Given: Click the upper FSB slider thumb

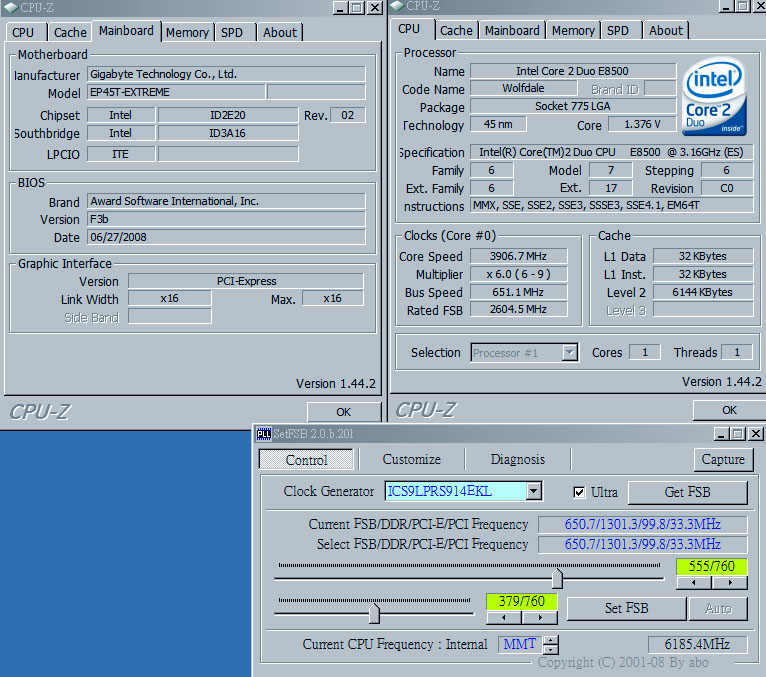Looking at the screenshot, I should pyautogui.click(x=557, y=579).
